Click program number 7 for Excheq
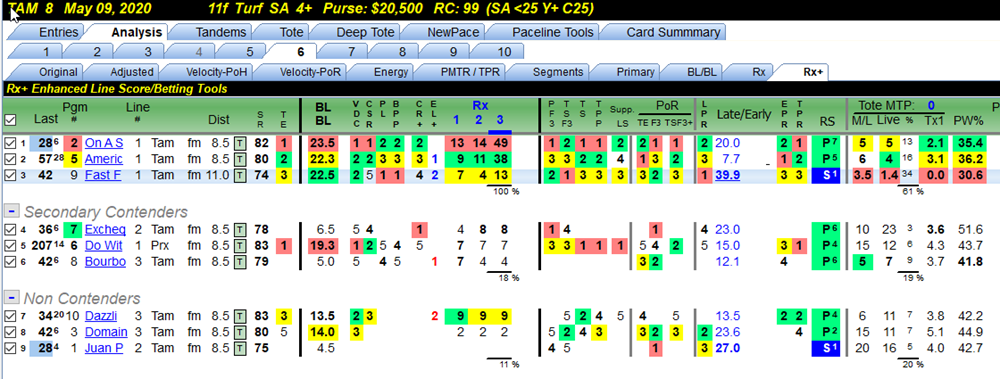The height and width of the screenshot is (379, 1000). tap(73, 230)
